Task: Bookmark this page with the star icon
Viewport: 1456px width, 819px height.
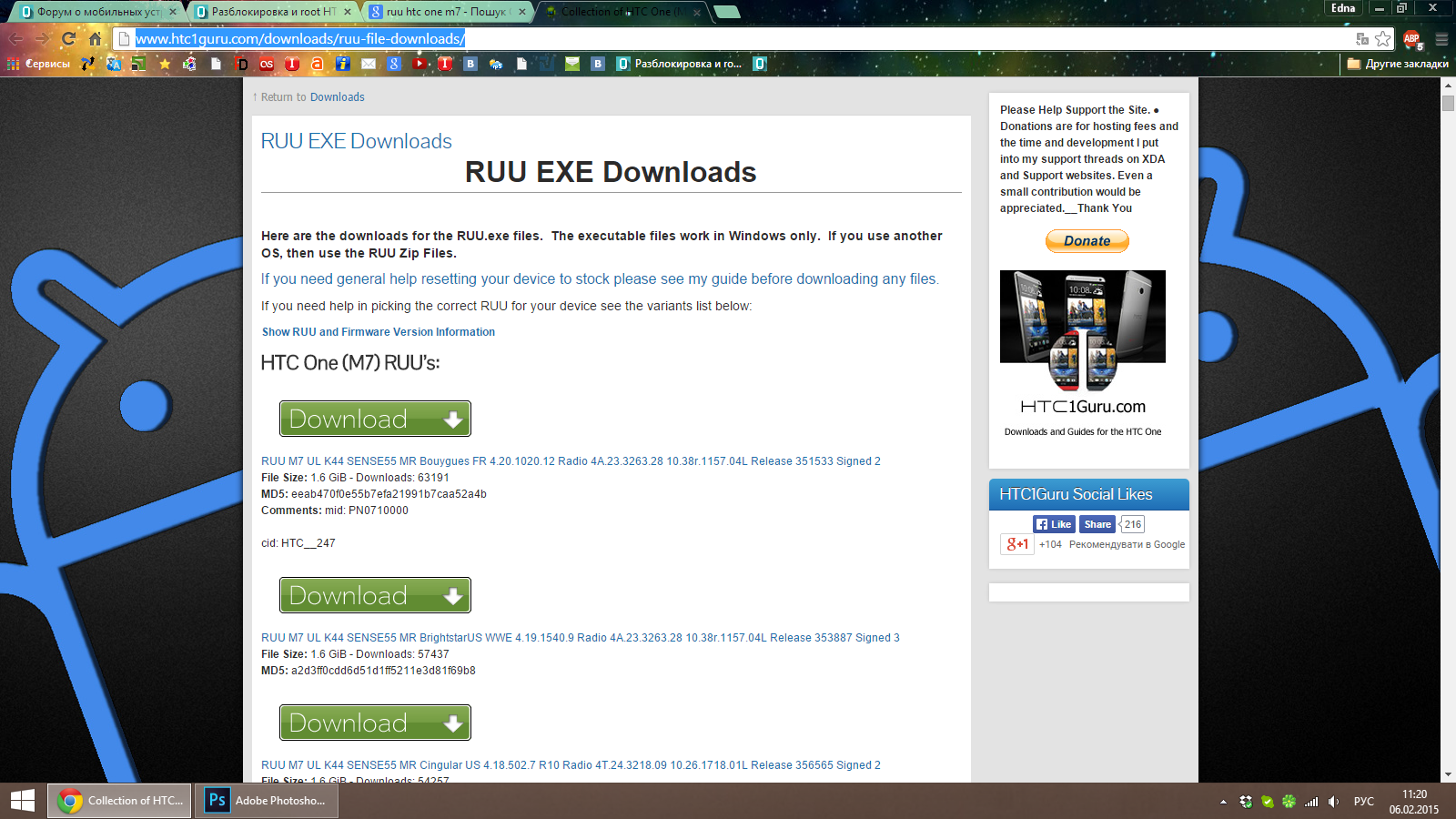Action: pyautogui.click(x=1383, y=38)
